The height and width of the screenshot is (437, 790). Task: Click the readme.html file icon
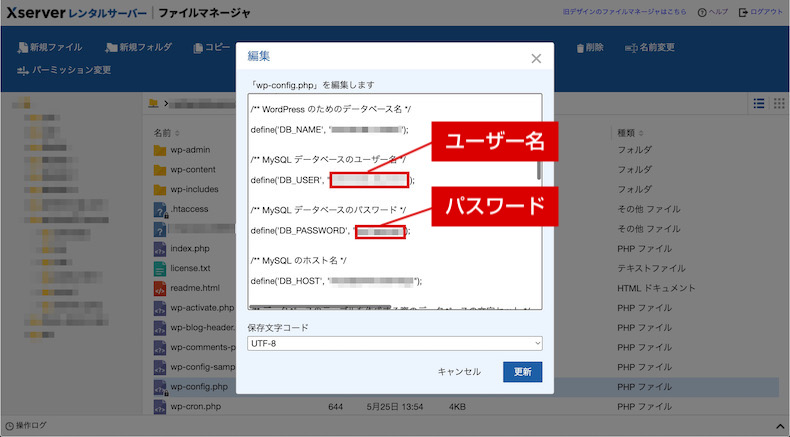coord(160,288)
